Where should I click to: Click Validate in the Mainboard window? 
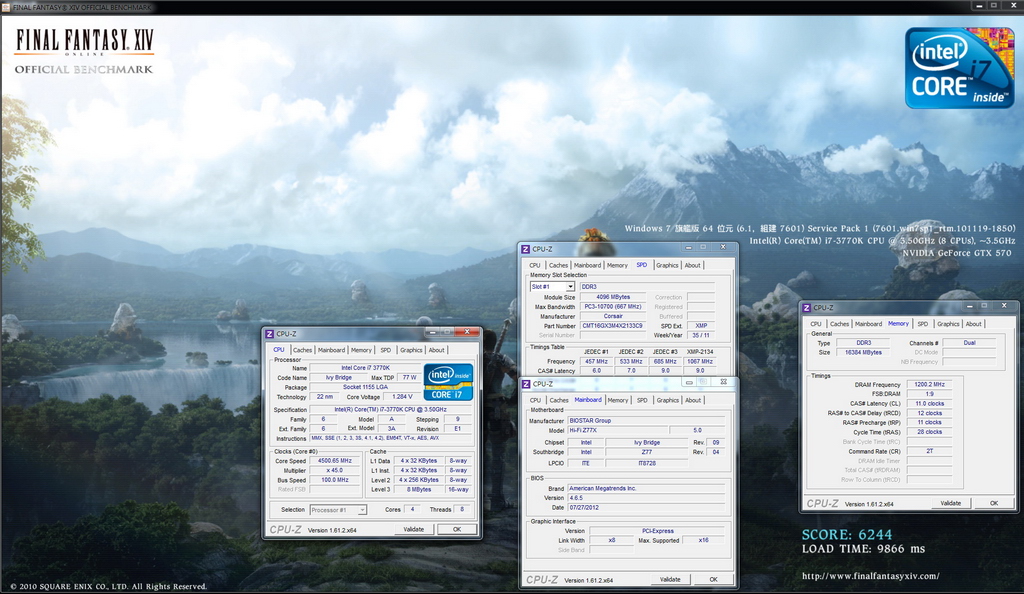(x=670, y=579)
